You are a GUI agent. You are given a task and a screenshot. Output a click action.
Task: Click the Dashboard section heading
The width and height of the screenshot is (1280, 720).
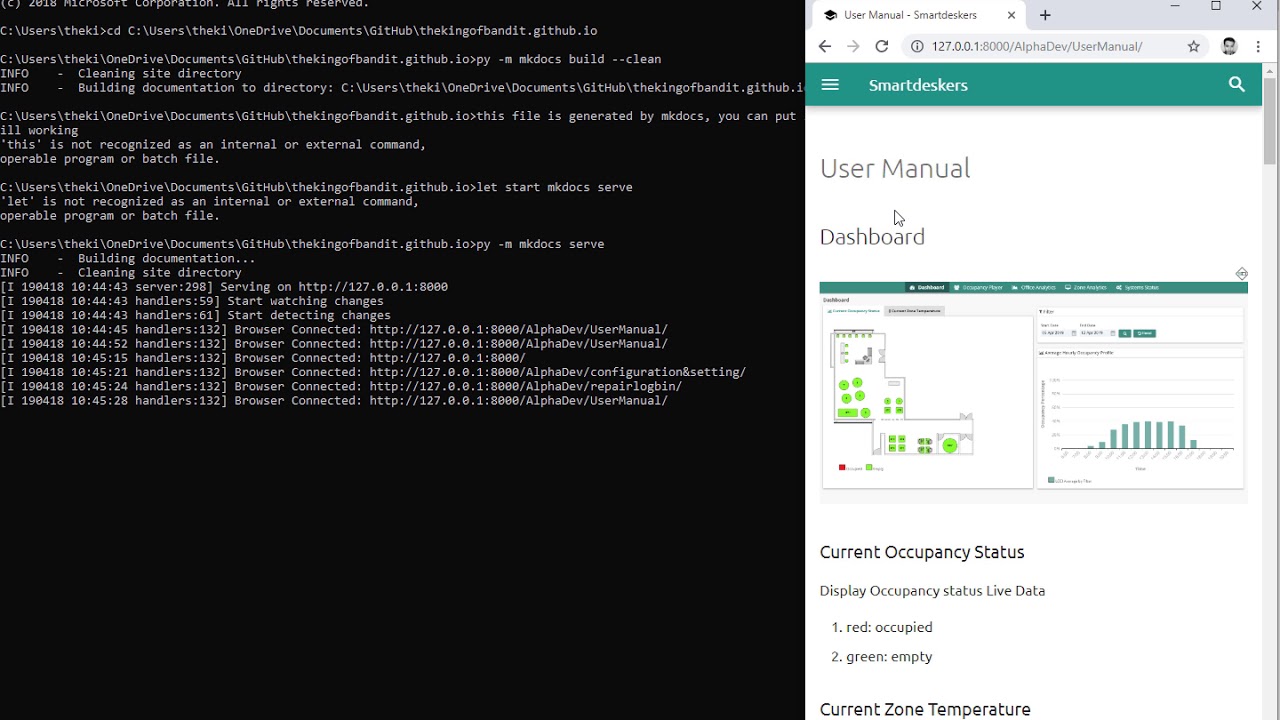[872, 237]
